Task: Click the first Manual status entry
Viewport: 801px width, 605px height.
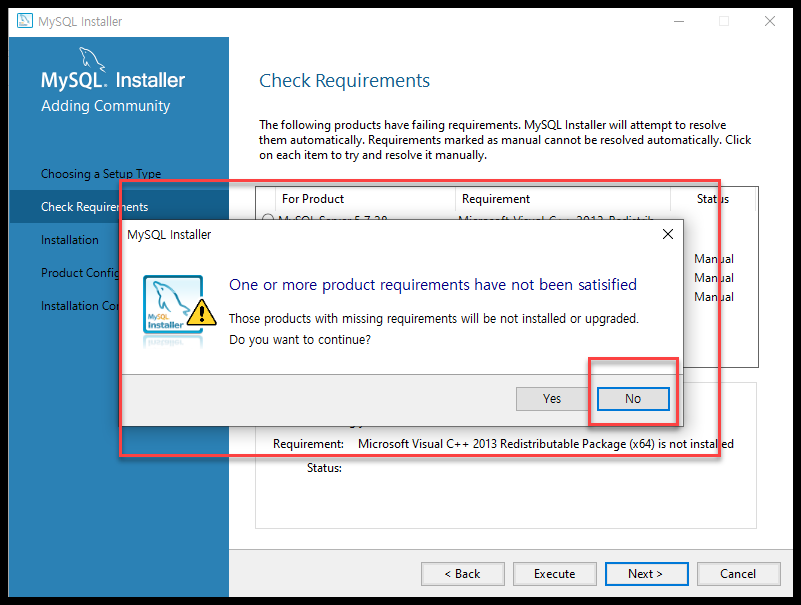Action: tap(714, 259)
